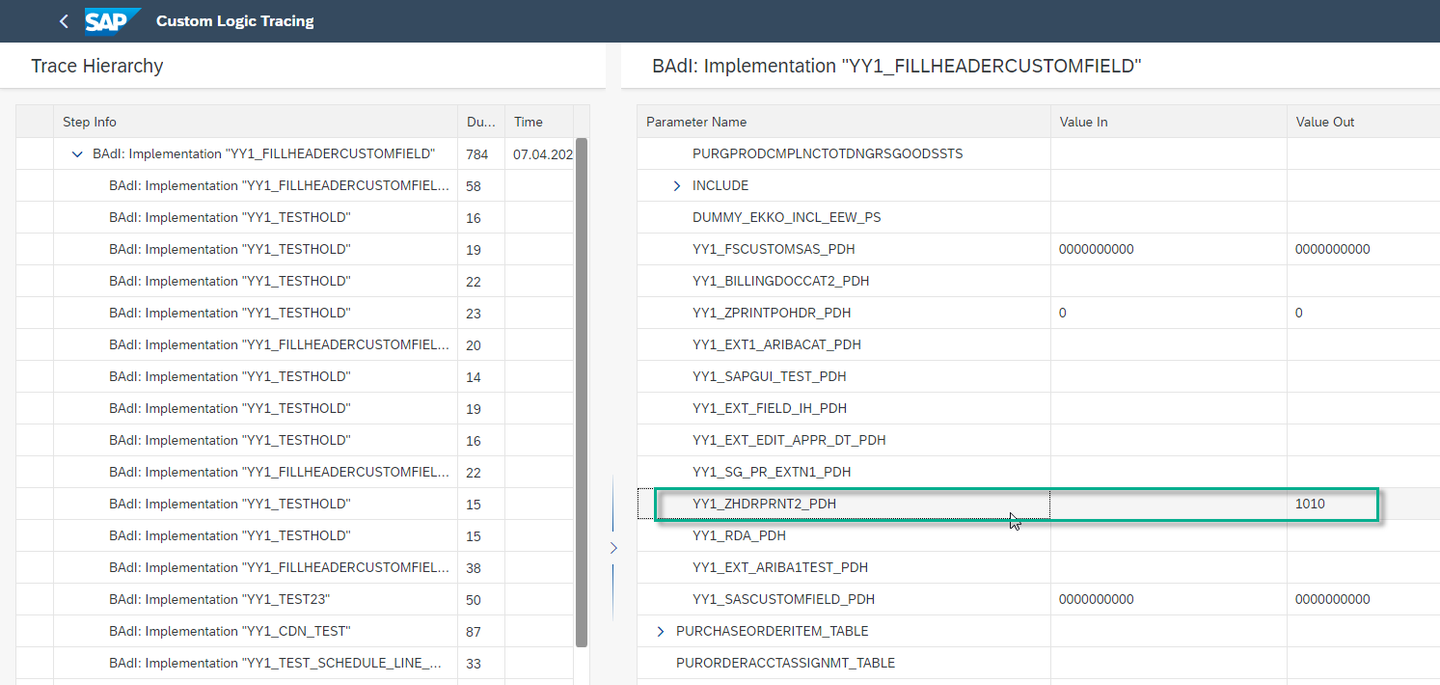
Task: Tick the row selector of the first trace row
Action: click(35, 154)
